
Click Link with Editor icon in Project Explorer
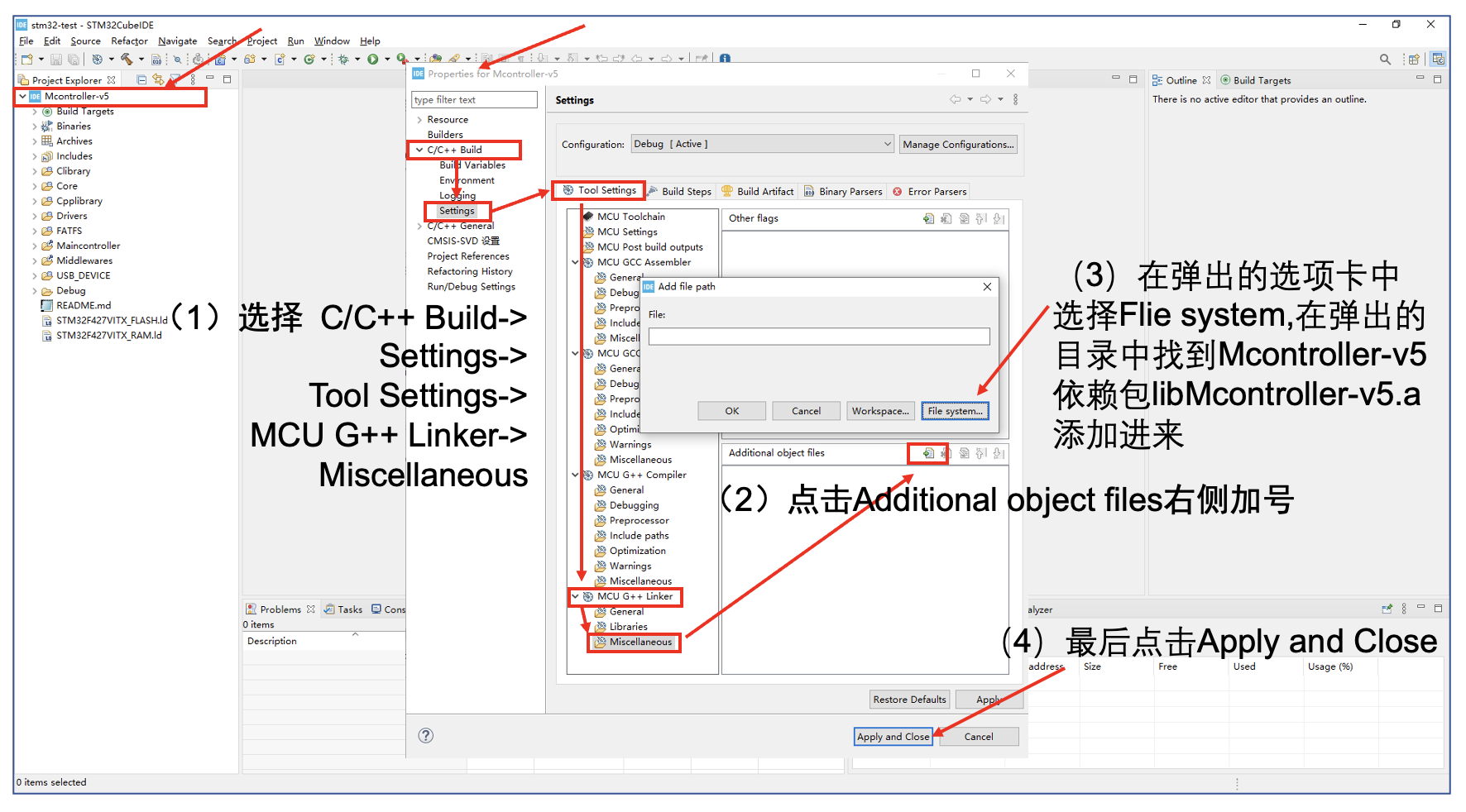158,80
